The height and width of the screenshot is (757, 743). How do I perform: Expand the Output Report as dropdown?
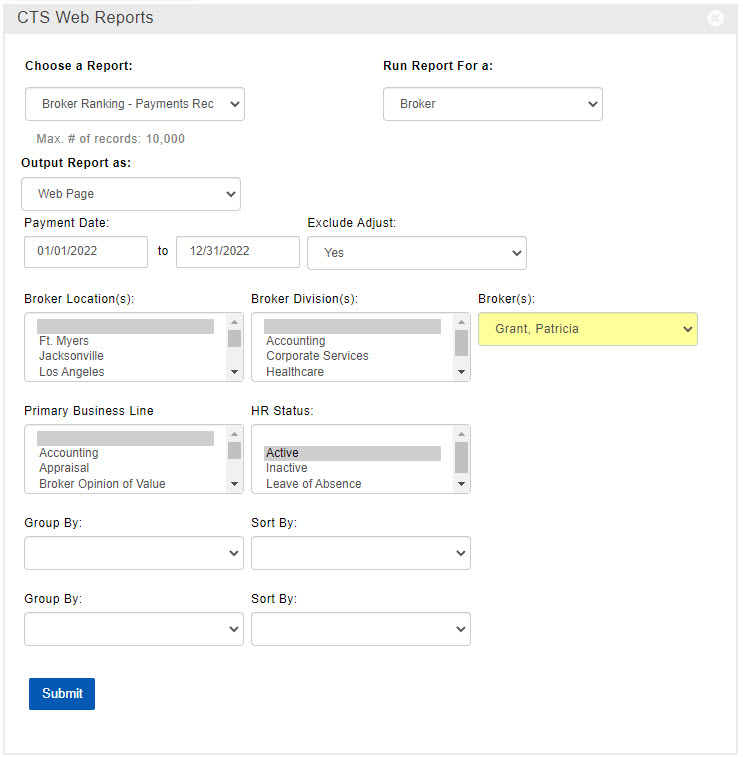pyautogui.click(x=131, y=194)
